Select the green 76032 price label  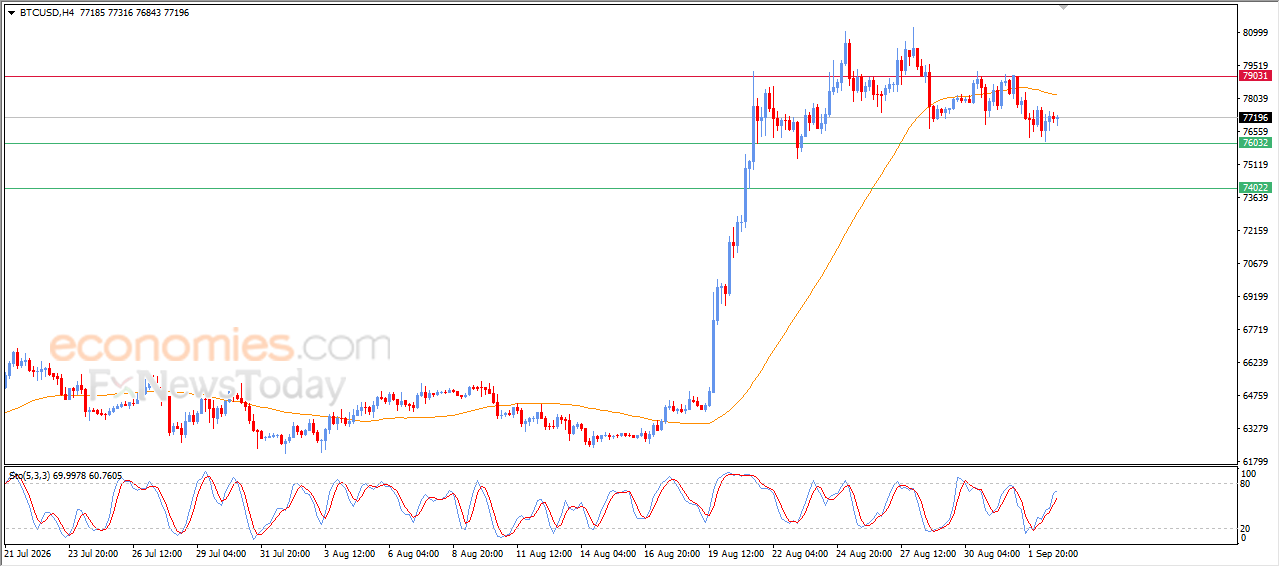click(1255, 143)
